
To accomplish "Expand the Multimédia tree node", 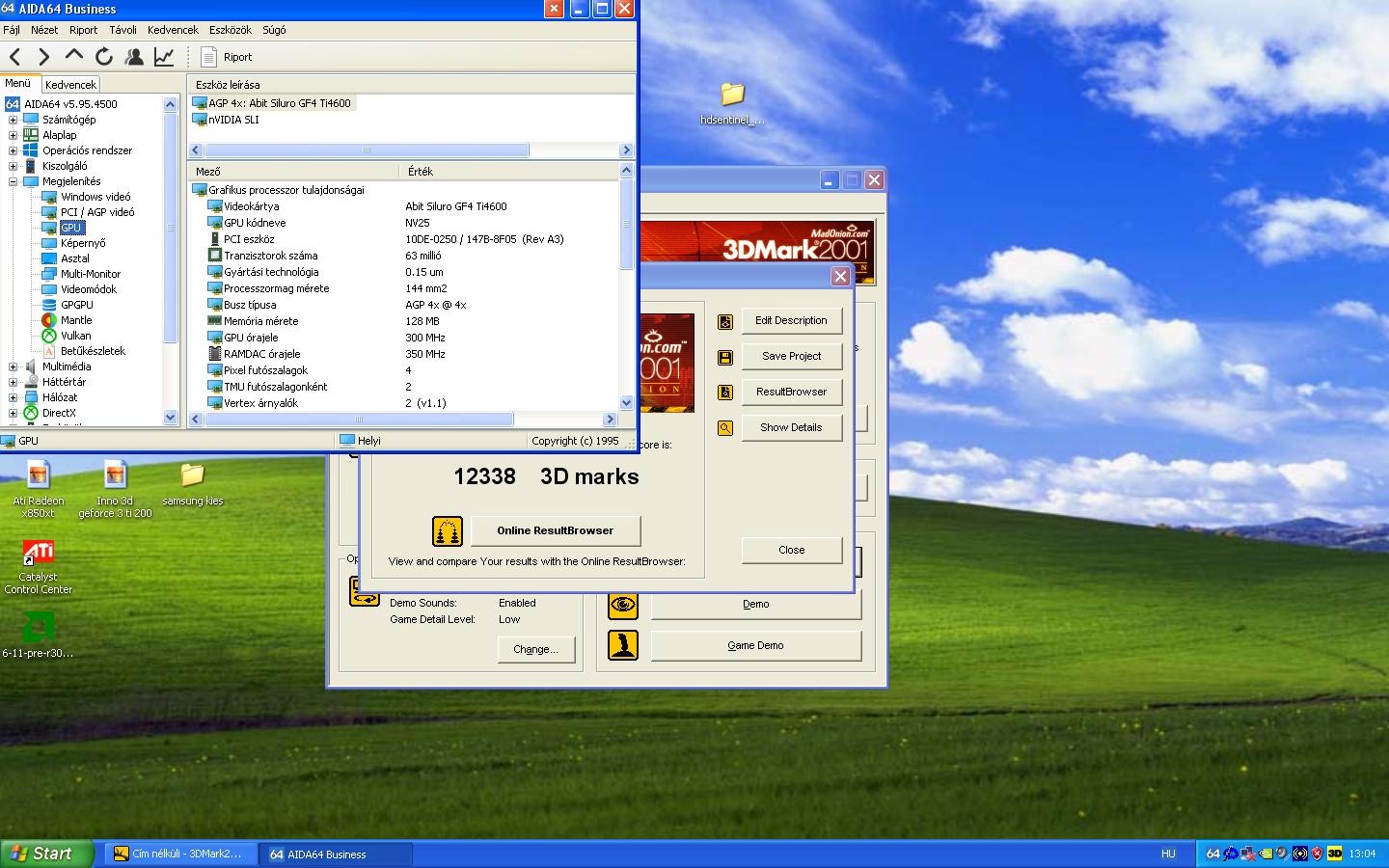I will click(x=13, y=366).
